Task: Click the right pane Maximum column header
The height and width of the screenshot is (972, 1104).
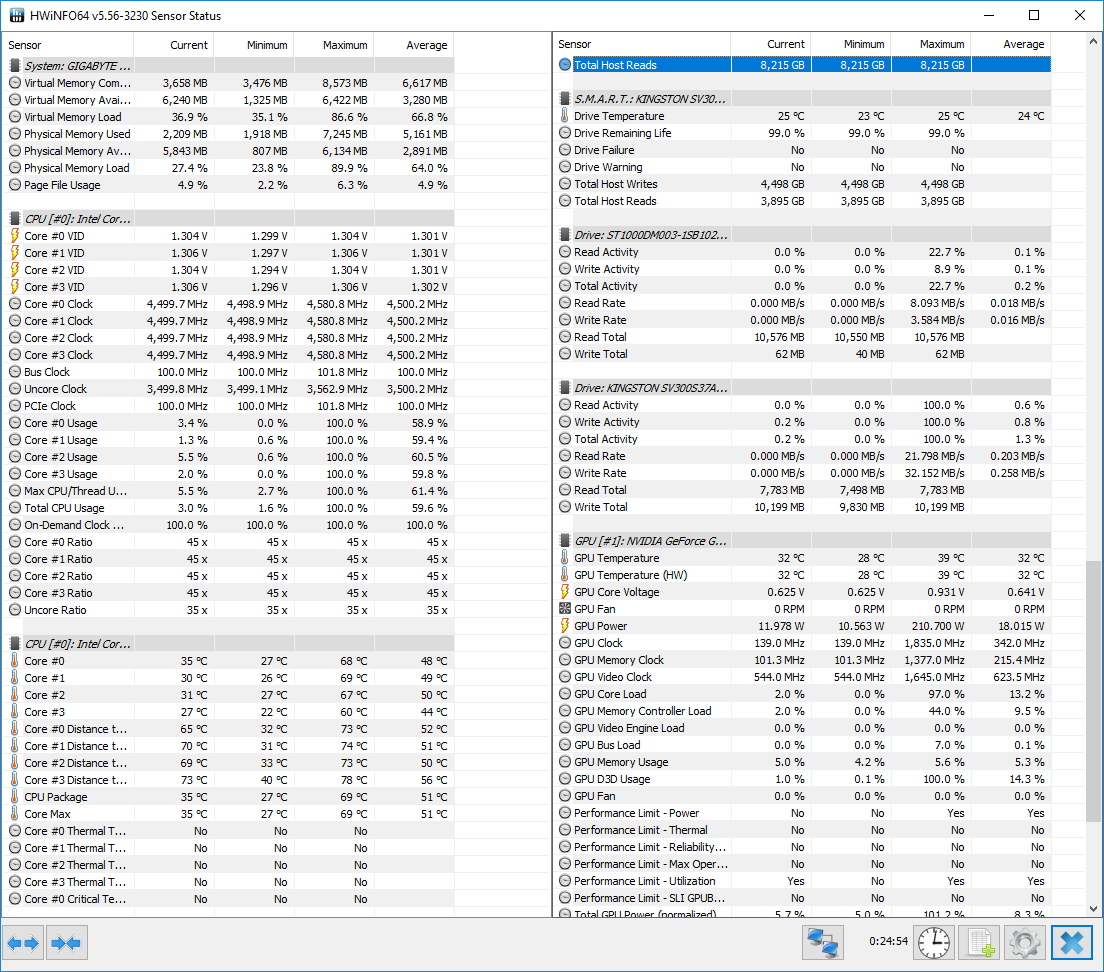Action: click(x=932, y=44)
